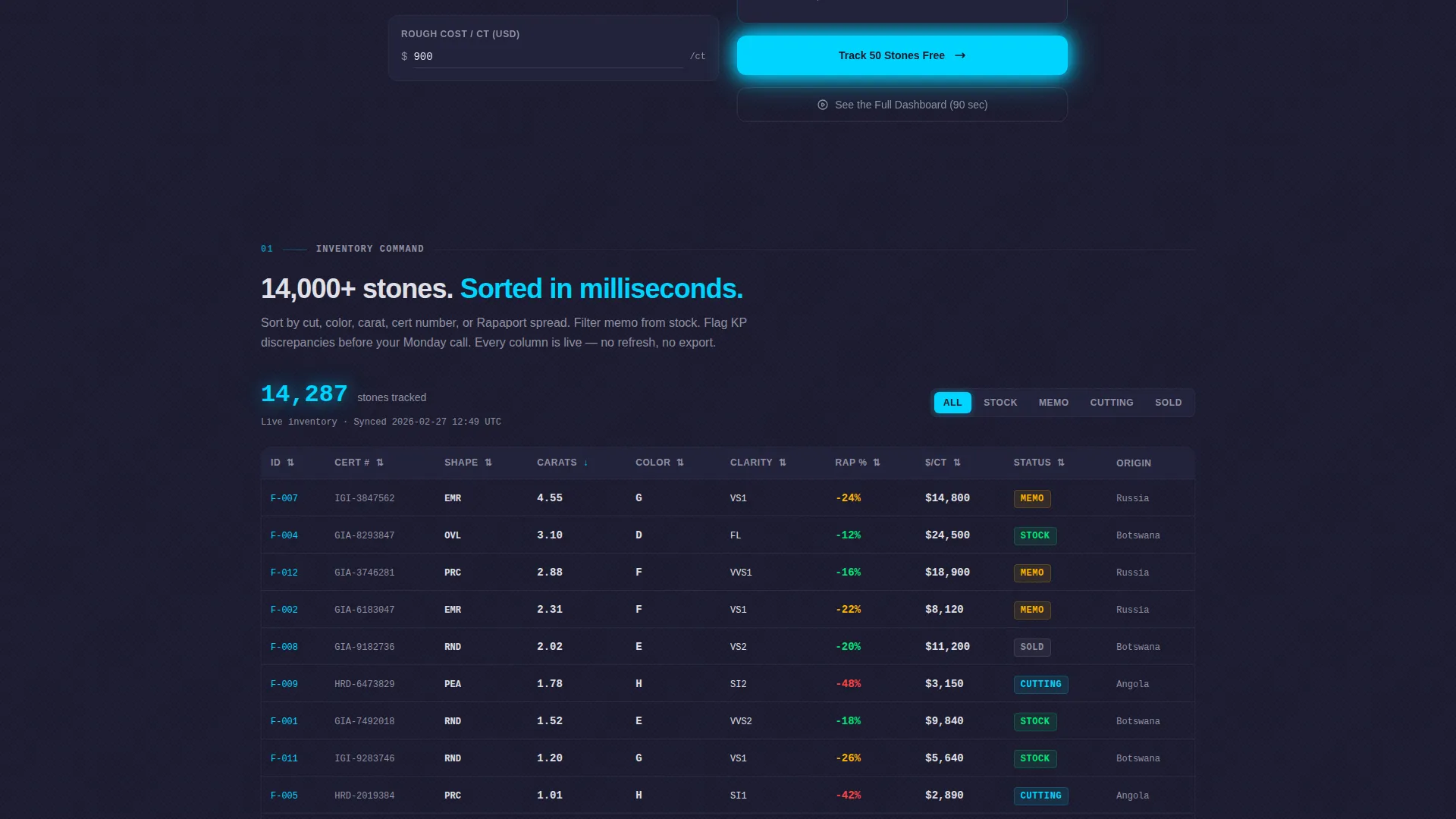This screenshot has width=1456, height=819.
Task: Click clarity VVS2 cell
Action: (741, 721)
